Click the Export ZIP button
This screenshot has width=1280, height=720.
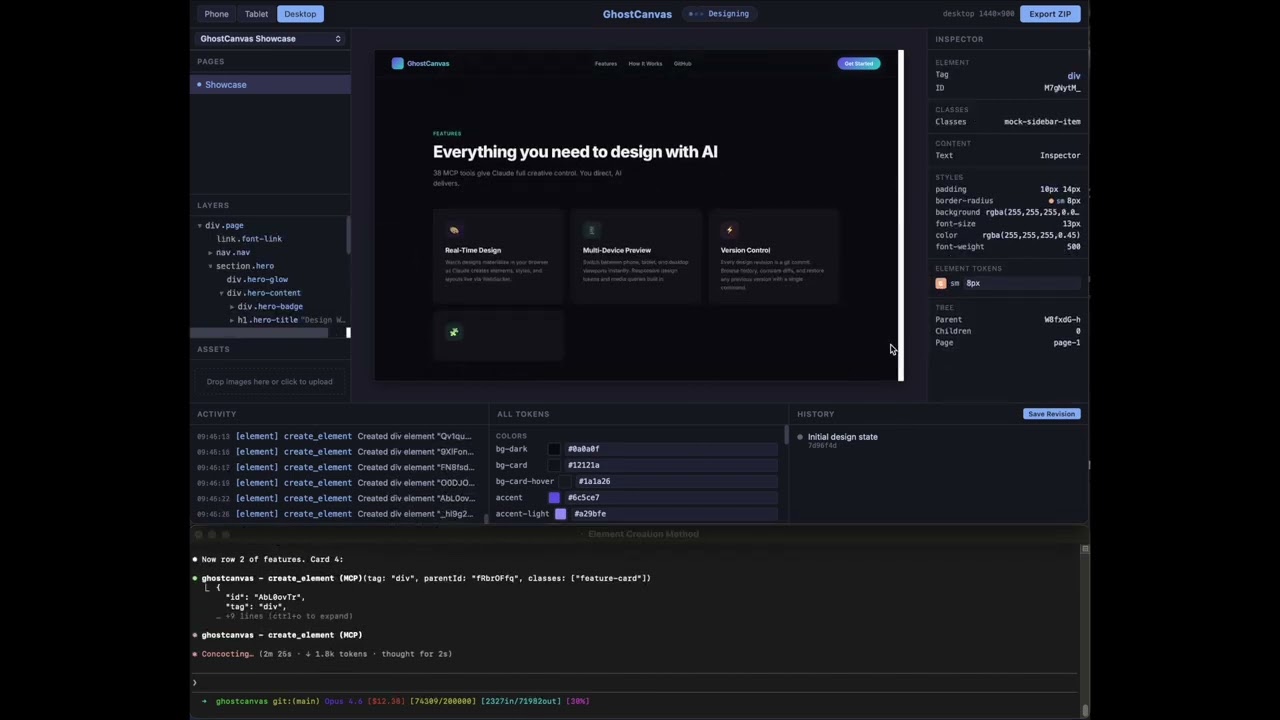point(1050,14)
